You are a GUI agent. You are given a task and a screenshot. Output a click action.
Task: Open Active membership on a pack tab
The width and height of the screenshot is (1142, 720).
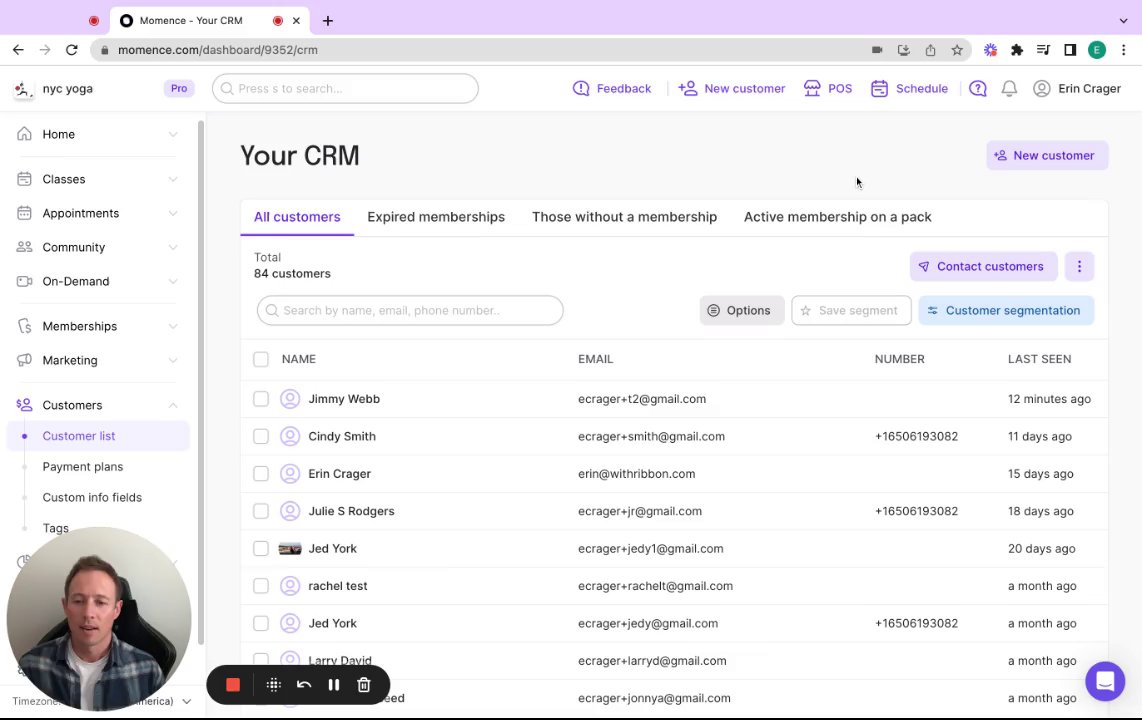click(x=838, y=217)
